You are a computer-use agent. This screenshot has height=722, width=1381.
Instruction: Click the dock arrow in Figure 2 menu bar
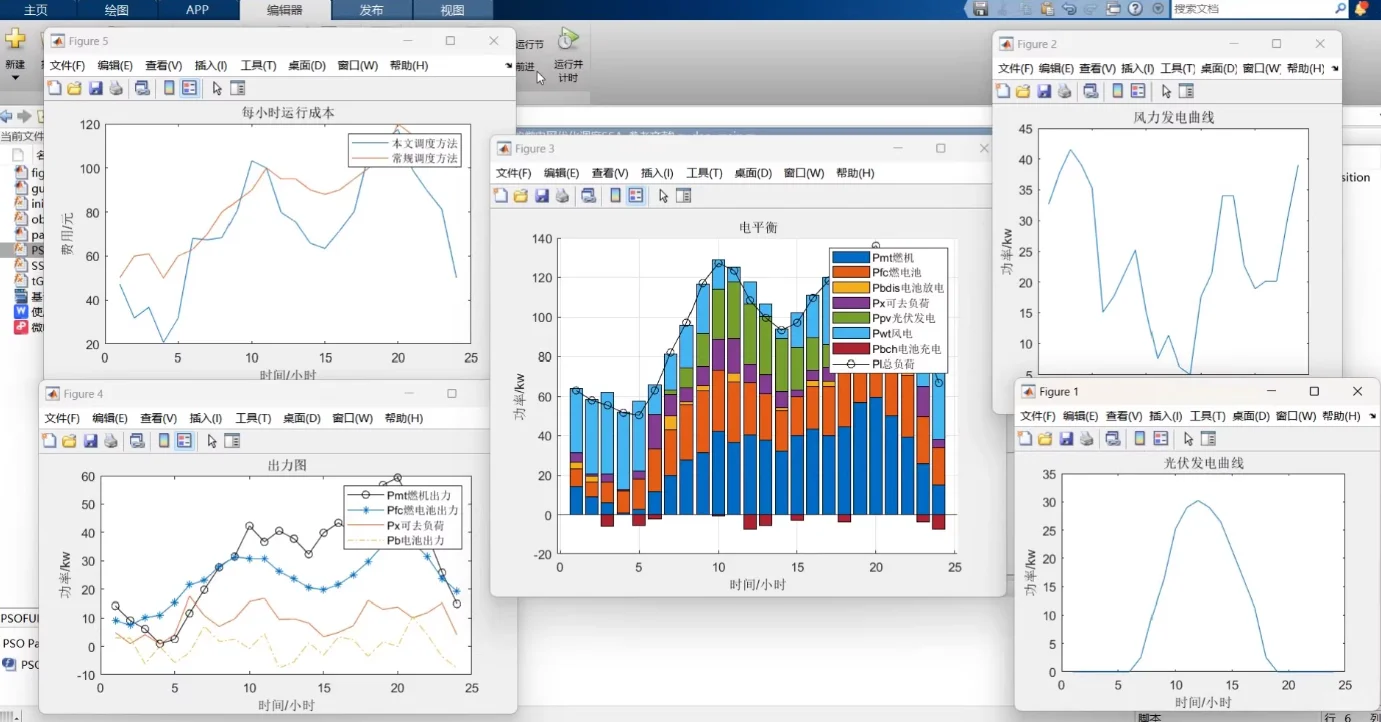[1334, 67]
